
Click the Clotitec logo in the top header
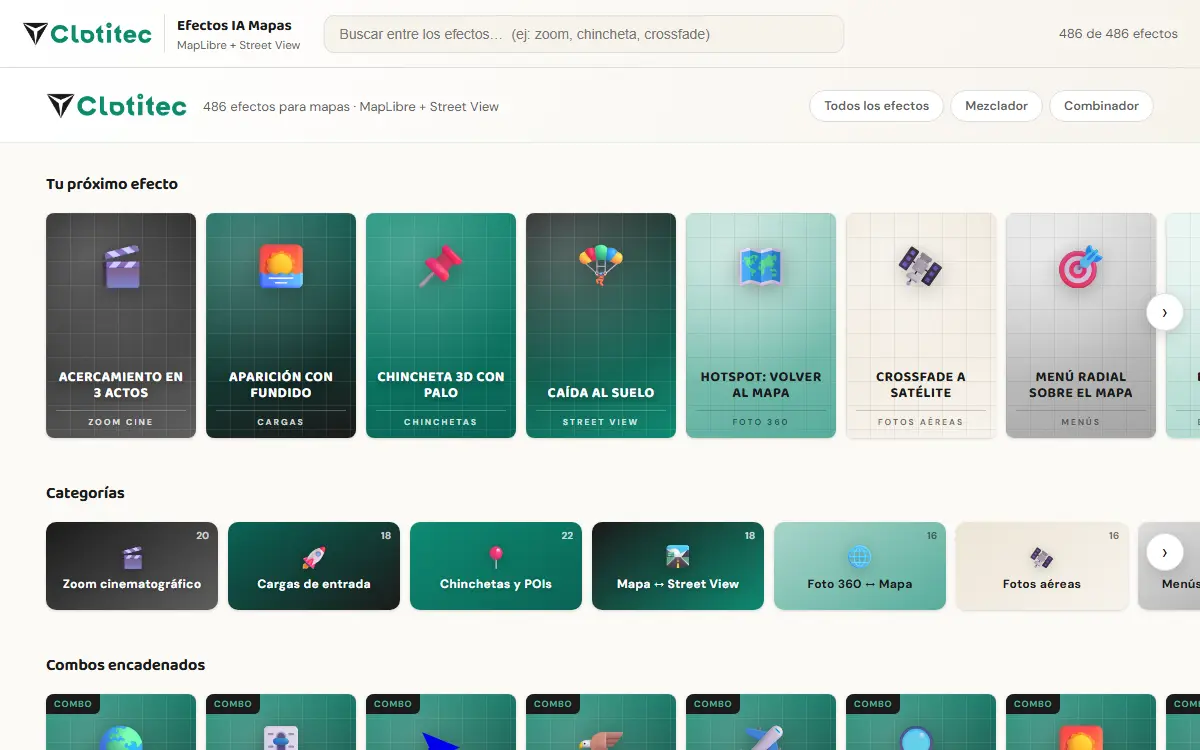tap(88, 34)
